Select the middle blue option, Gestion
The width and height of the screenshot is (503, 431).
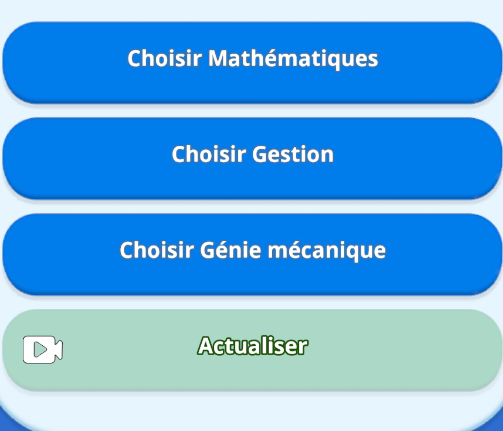click(x=252, y=158)
